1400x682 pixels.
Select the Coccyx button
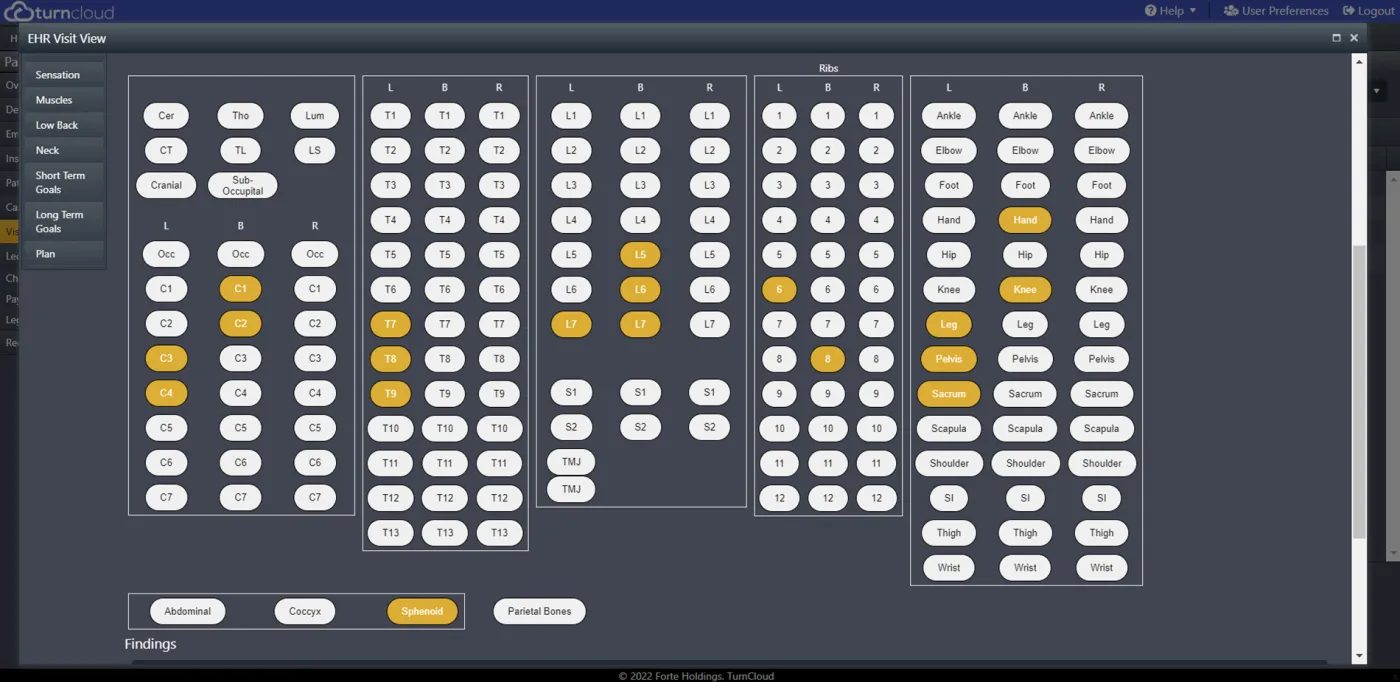(305, 611)
